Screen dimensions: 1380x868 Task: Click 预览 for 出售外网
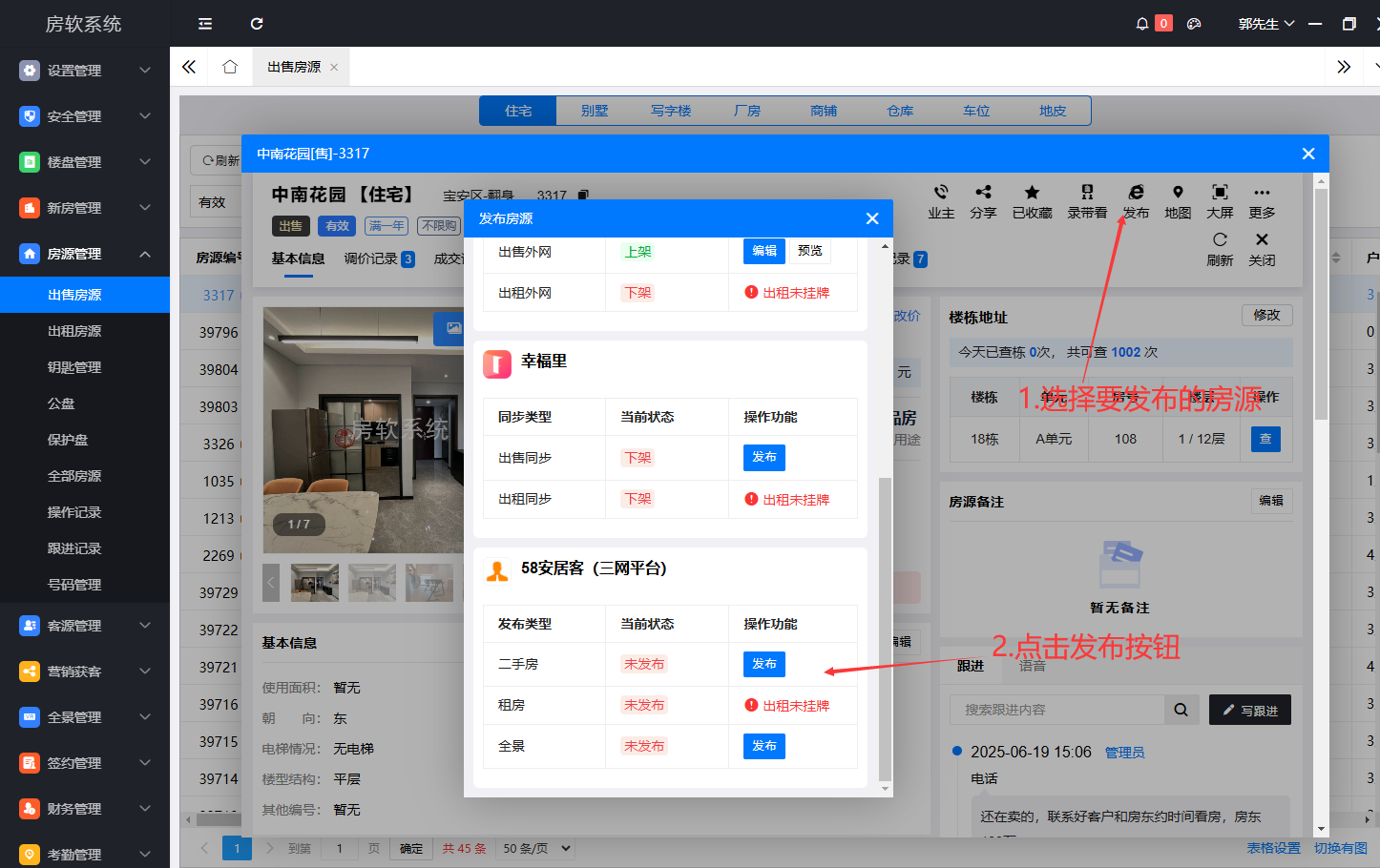pyautogui.click(x=810, y=251)
